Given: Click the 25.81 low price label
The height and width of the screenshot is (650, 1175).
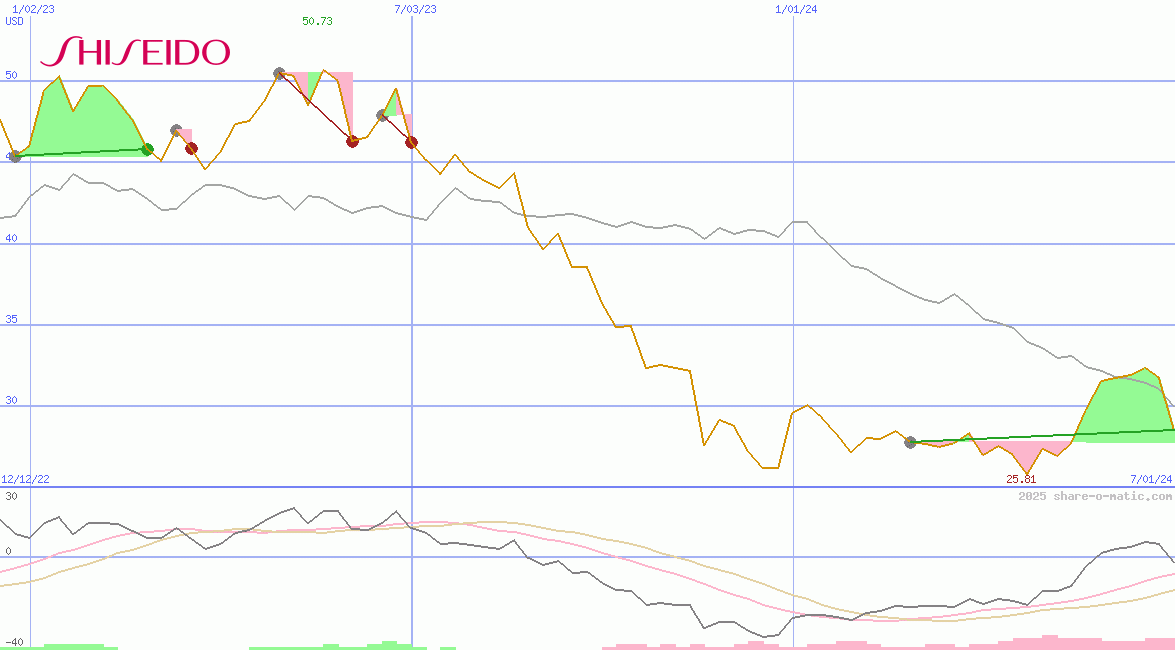Looking at the screenshot, I should tap(1021, 478).
